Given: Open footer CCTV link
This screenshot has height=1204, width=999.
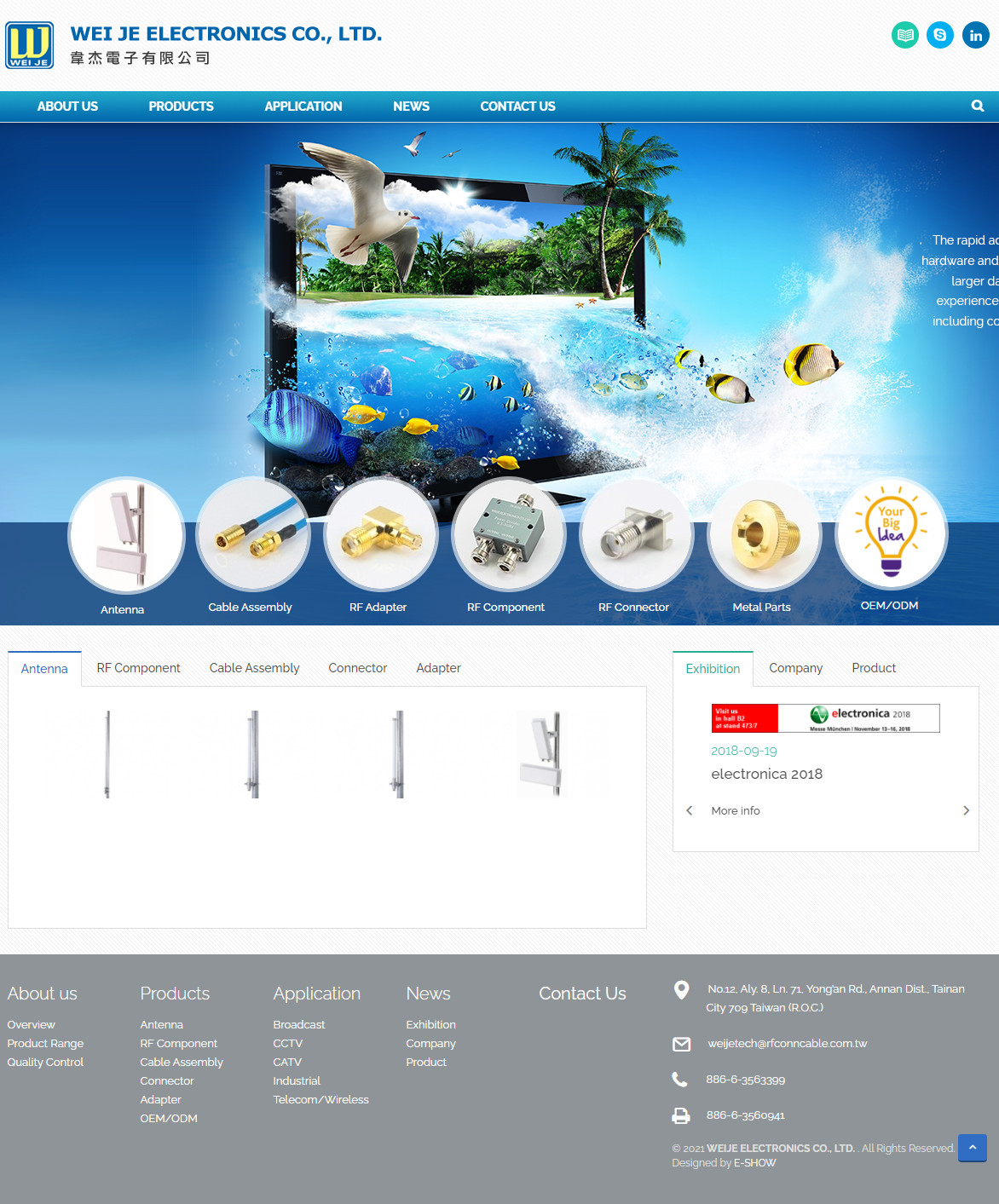Looking at the screenshot, I should point(287,1044).
